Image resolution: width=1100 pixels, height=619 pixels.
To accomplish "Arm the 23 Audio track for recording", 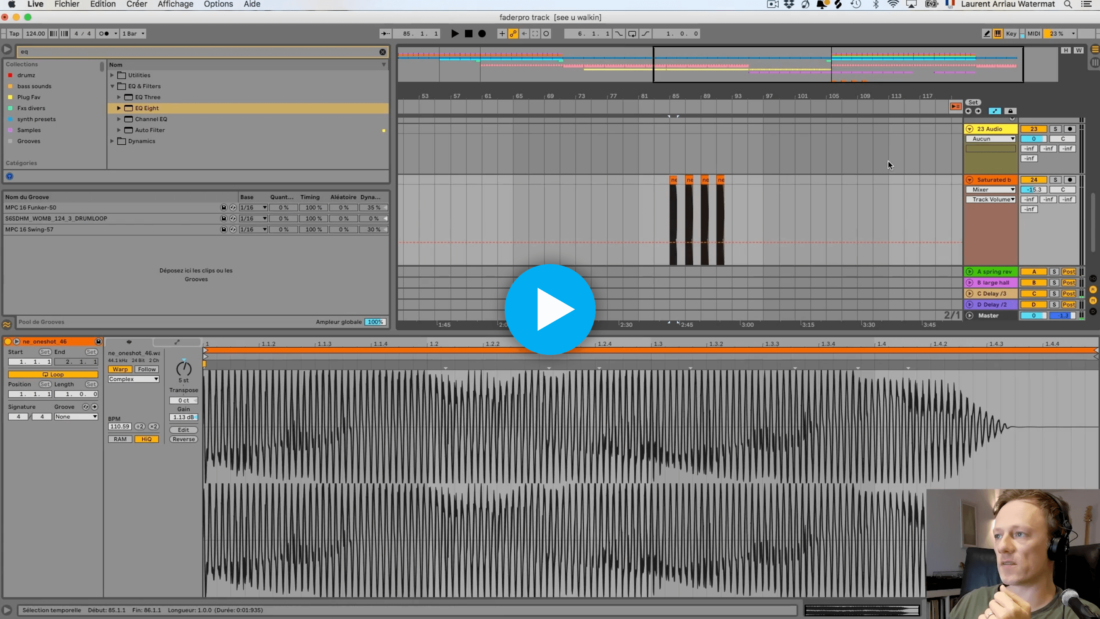I will (x=1070, y=129).
